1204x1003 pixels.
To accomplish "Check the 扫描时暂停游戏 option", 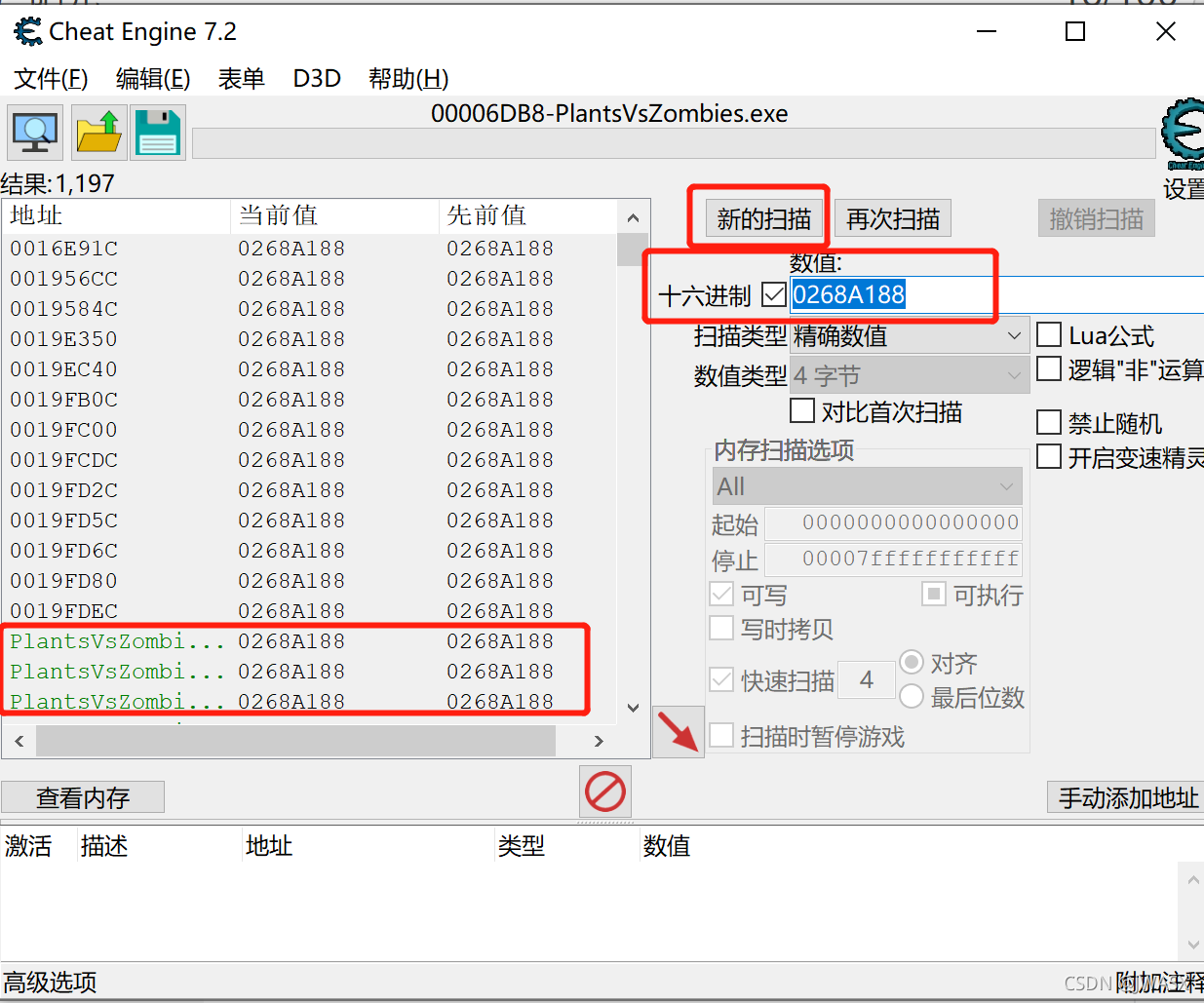I will [721, 736].
